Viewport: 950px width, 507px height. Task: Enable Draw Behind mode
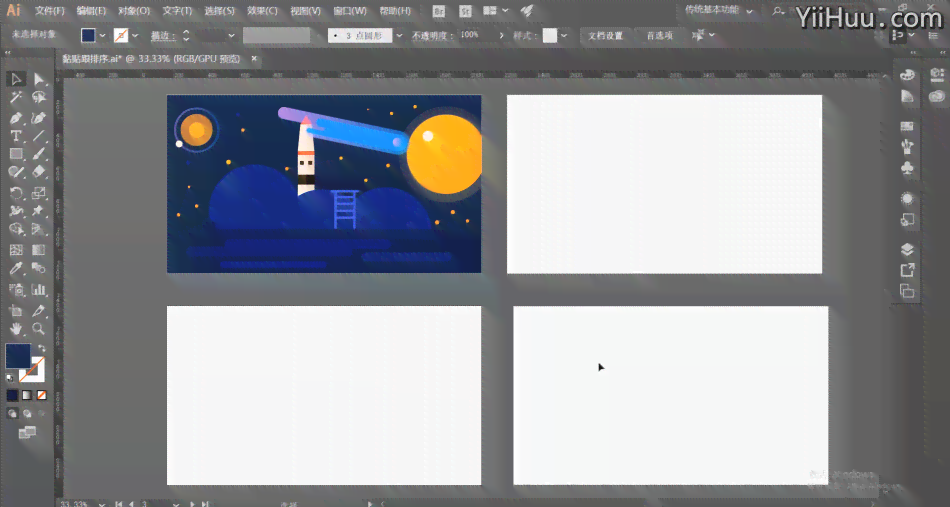click(x=27, y=414)
